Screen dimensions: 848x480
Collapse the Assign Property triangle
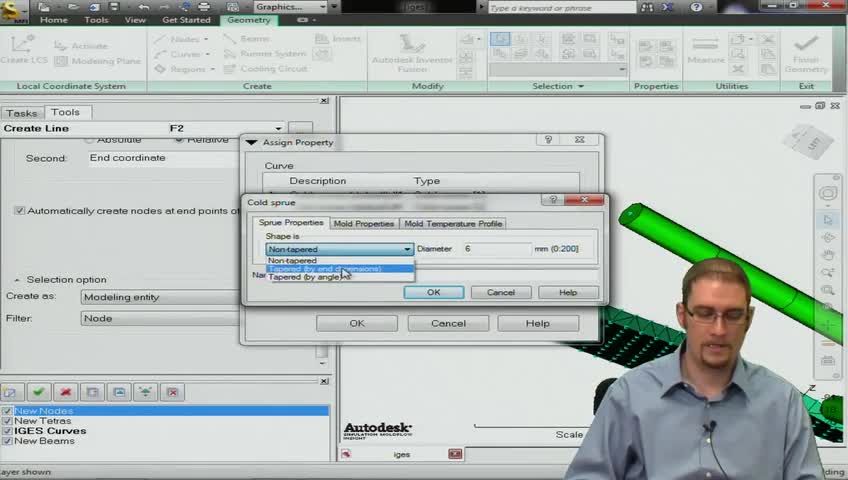pyautogui.click(x=251, y=143)
